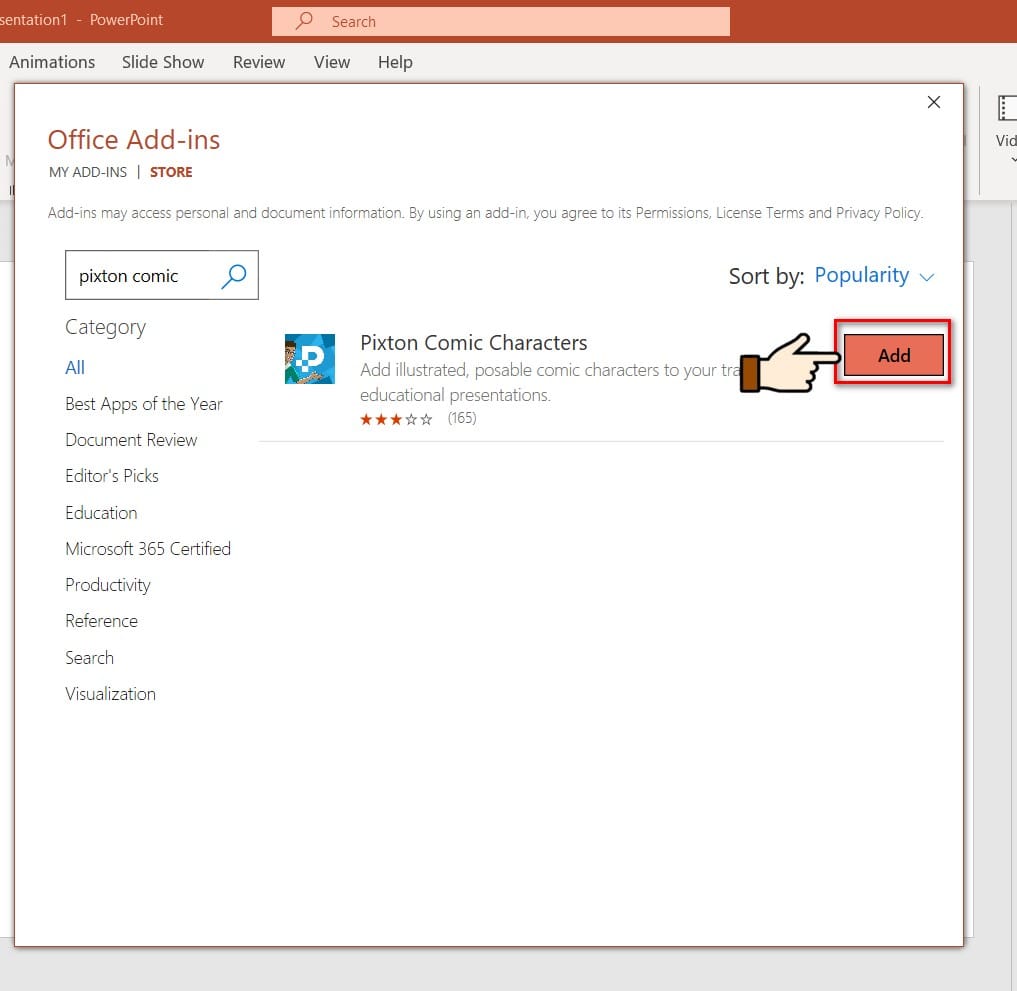The image size is (1017, 991).
Task: Add the Pixton Comic Characters add-in
Action: (x=893, y=355)
